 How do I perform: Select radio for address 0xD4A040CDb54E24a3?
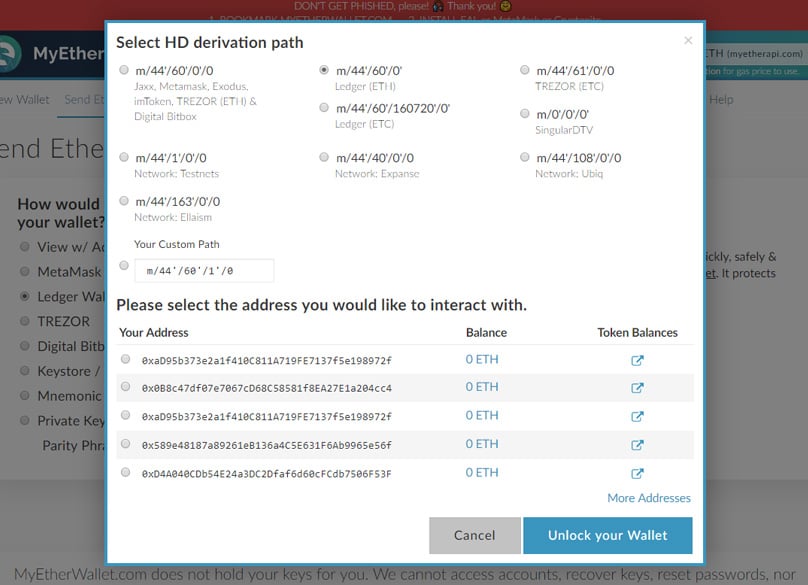[x=125, y=472]
